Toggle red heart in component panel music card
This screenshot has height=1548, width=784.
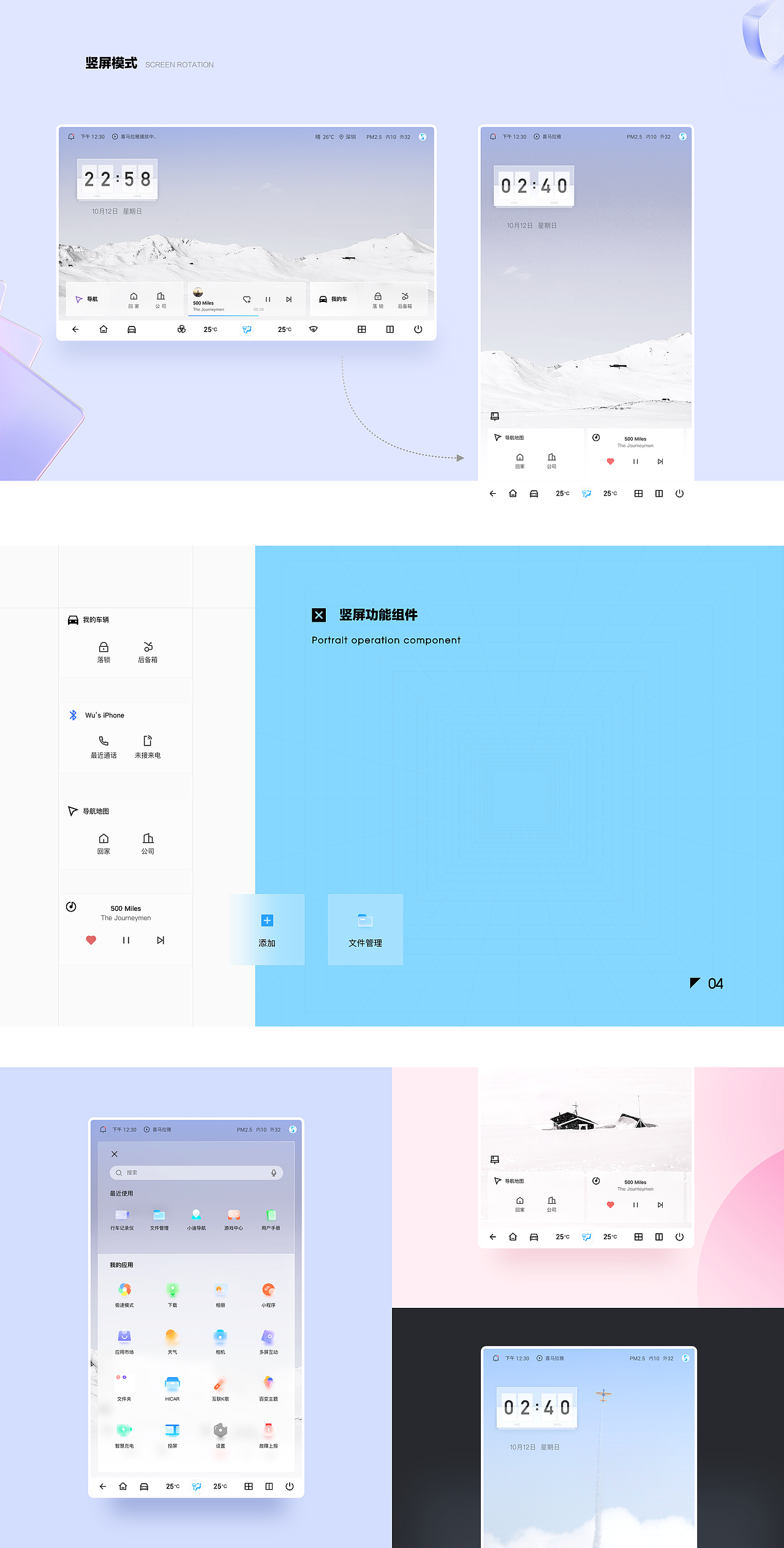[x=91, y=940]
